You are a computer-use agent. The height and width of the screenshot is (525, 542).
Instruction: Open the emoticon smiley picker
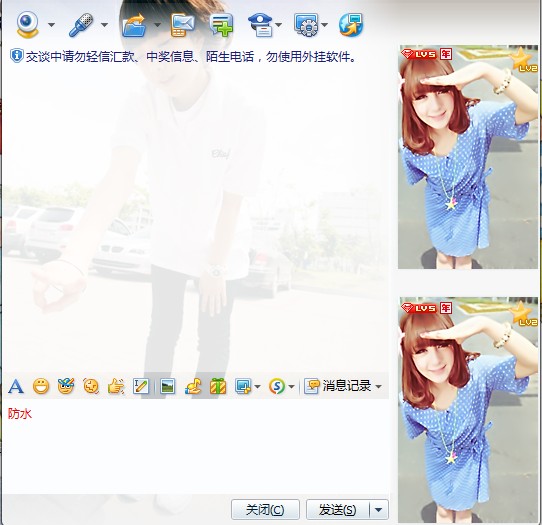[x=41, y=386]
